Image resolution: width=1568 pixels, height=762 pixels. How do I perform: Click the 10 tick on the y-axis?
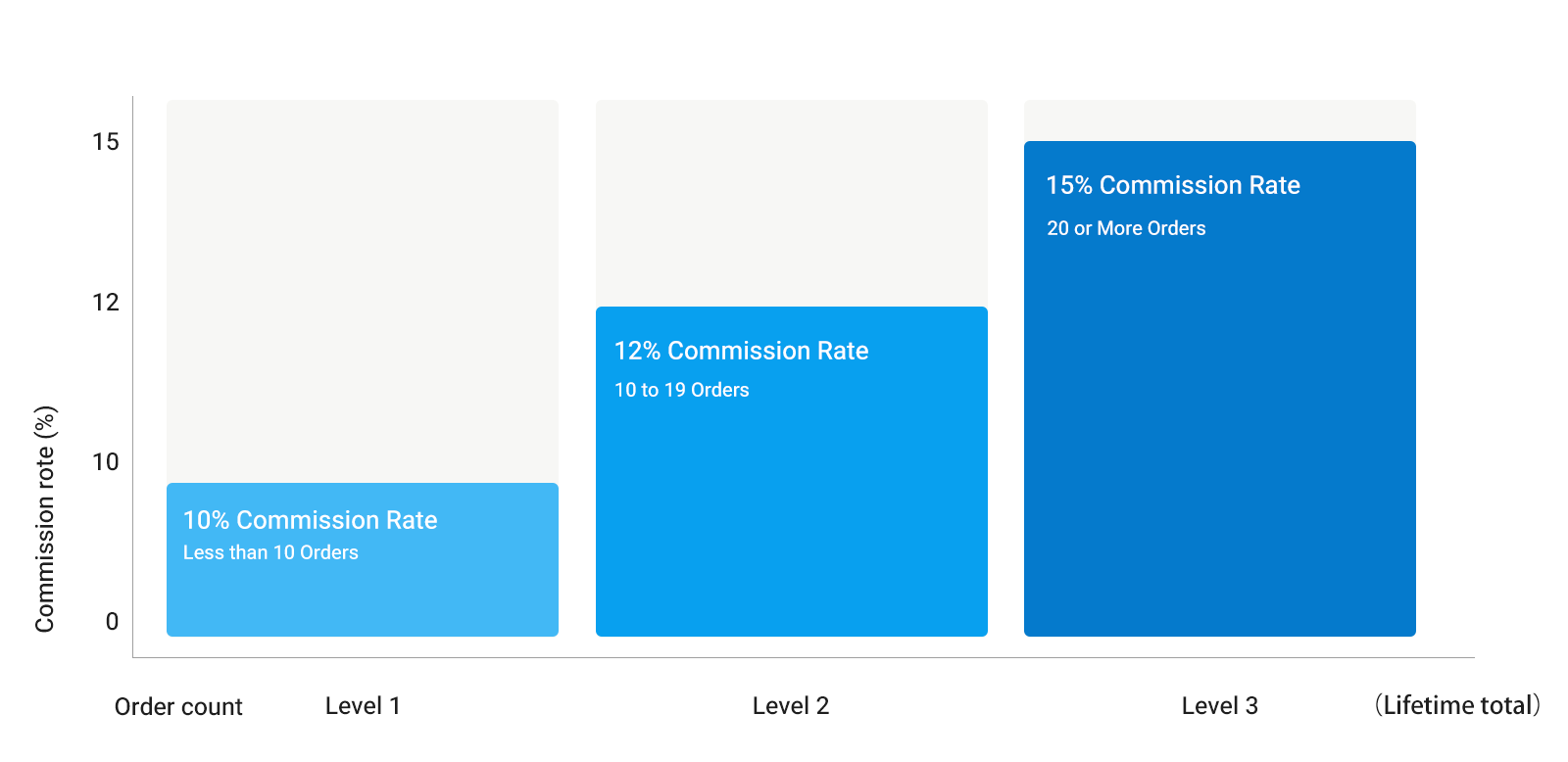pyautogui.click(x=106, y=462)
